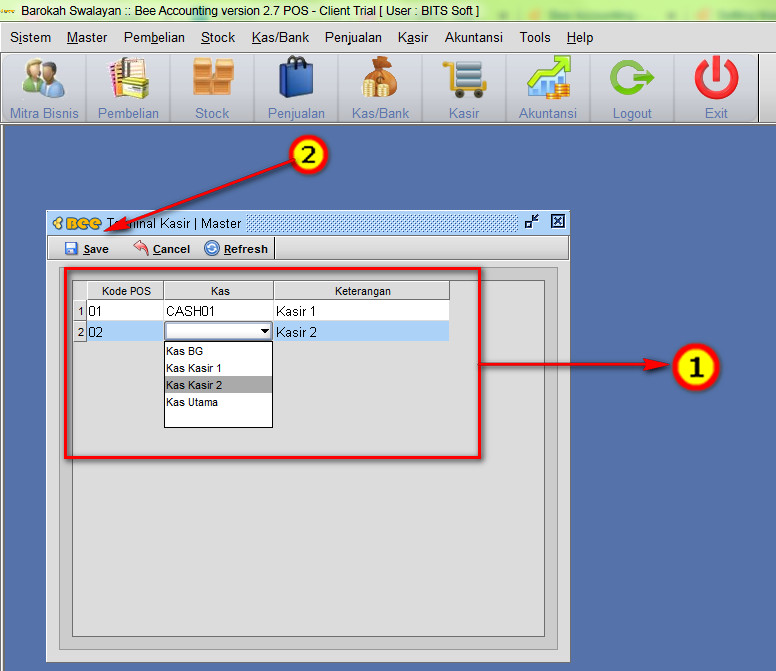
Task: Select Kode POS cell 02
Action: point(125,332)
